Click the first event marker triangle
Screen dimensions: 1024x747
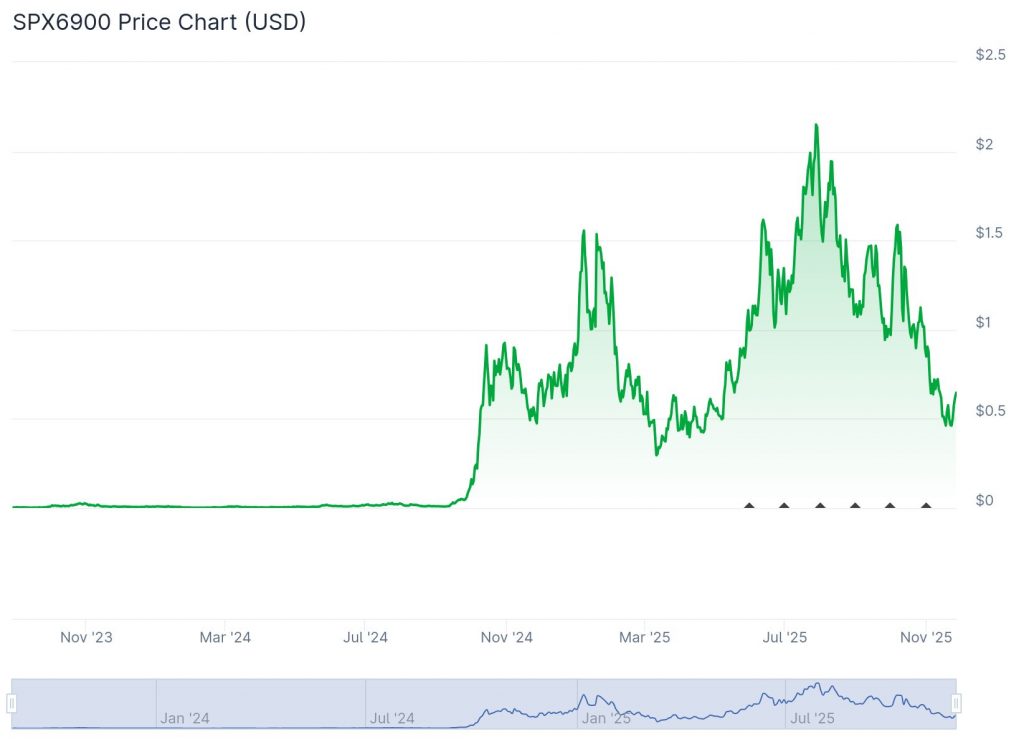[749, 505]
